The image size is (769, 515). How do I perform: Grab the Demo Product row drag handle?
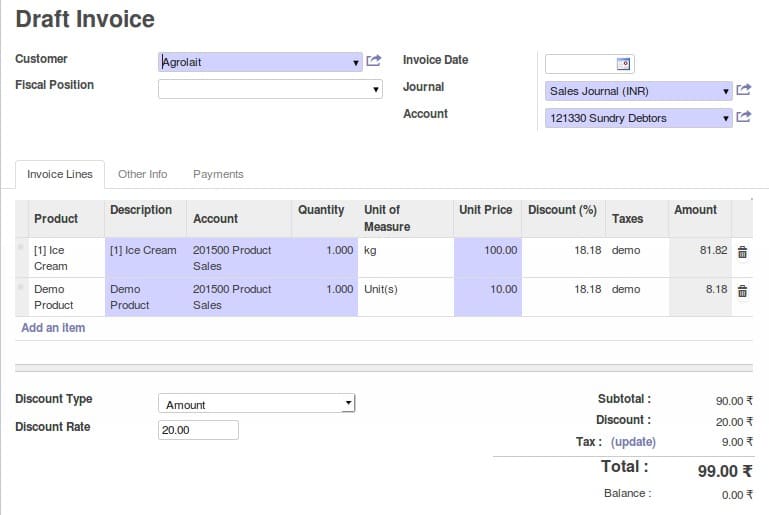pos(21,287)
